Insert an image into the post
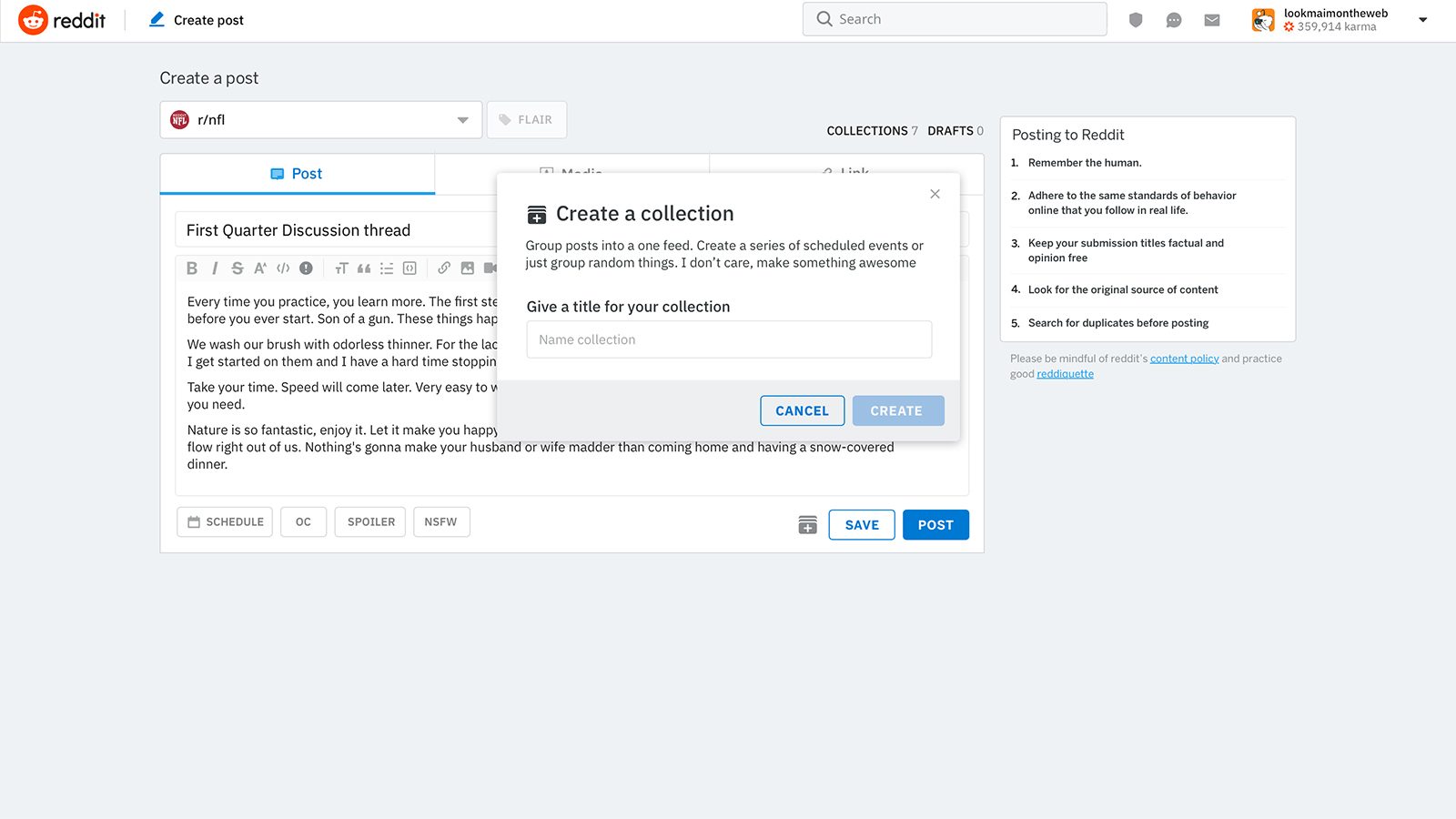 pos(467,268)
